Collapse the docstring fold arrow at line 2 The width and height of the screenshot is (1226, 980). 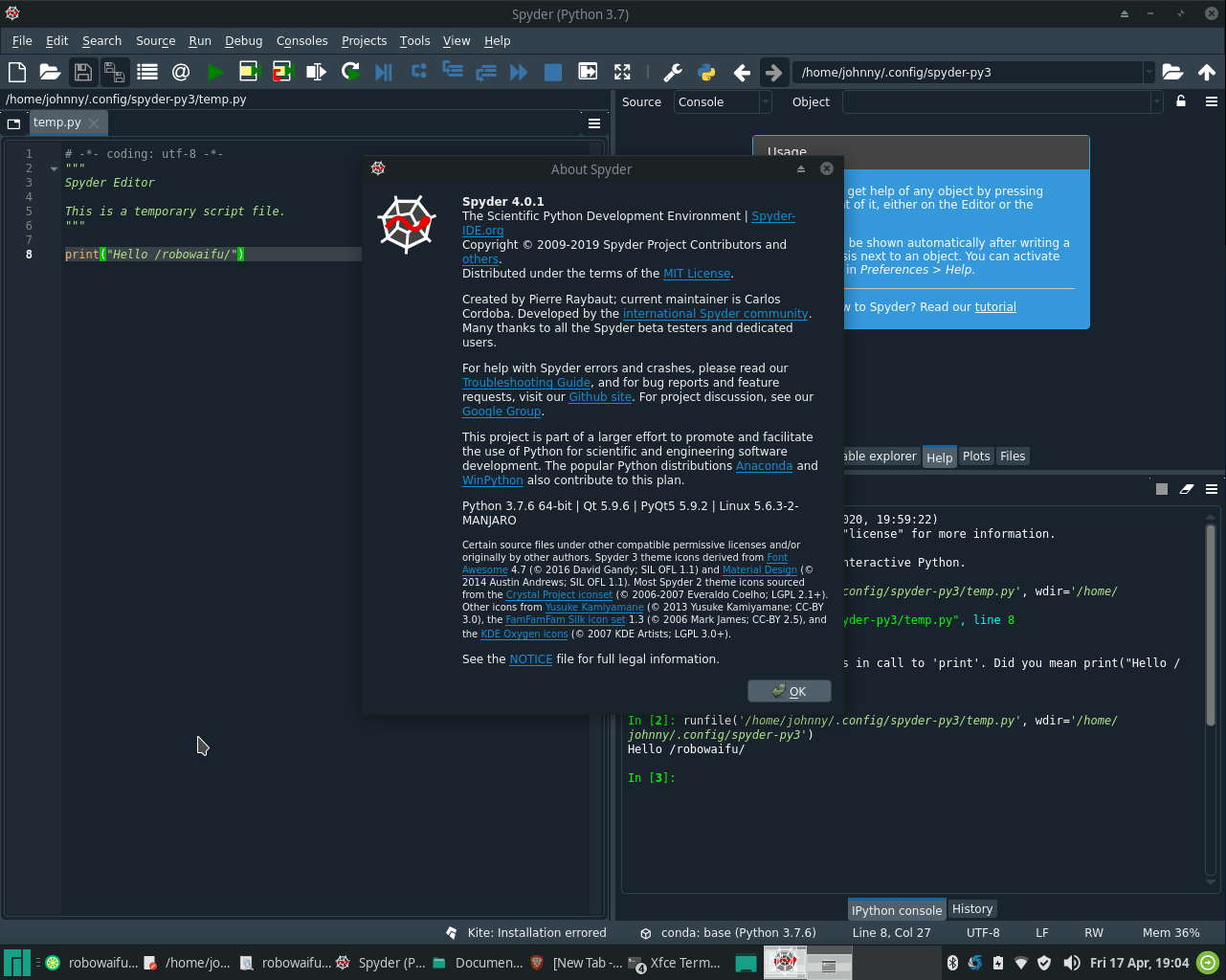[x=54, y=168]
